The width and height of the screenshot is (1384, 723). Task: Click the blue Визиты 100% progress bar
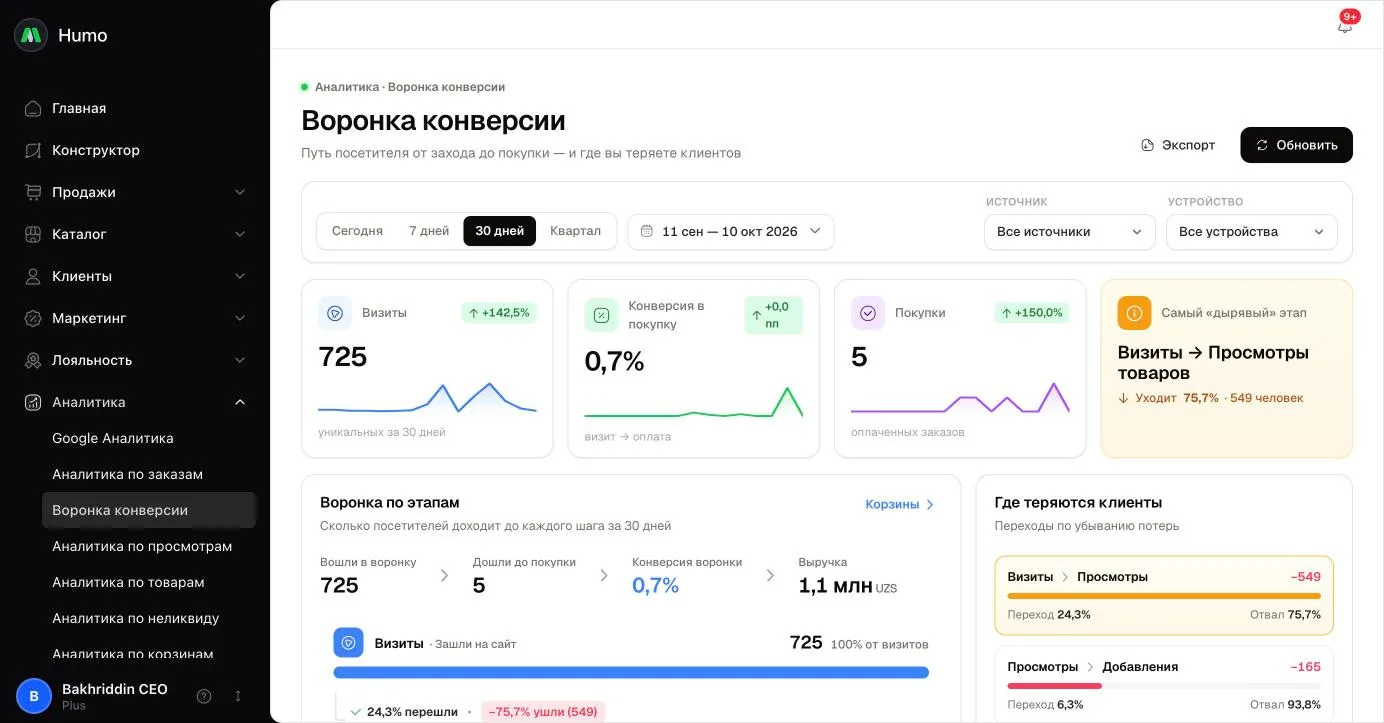(x=631, y=673)
